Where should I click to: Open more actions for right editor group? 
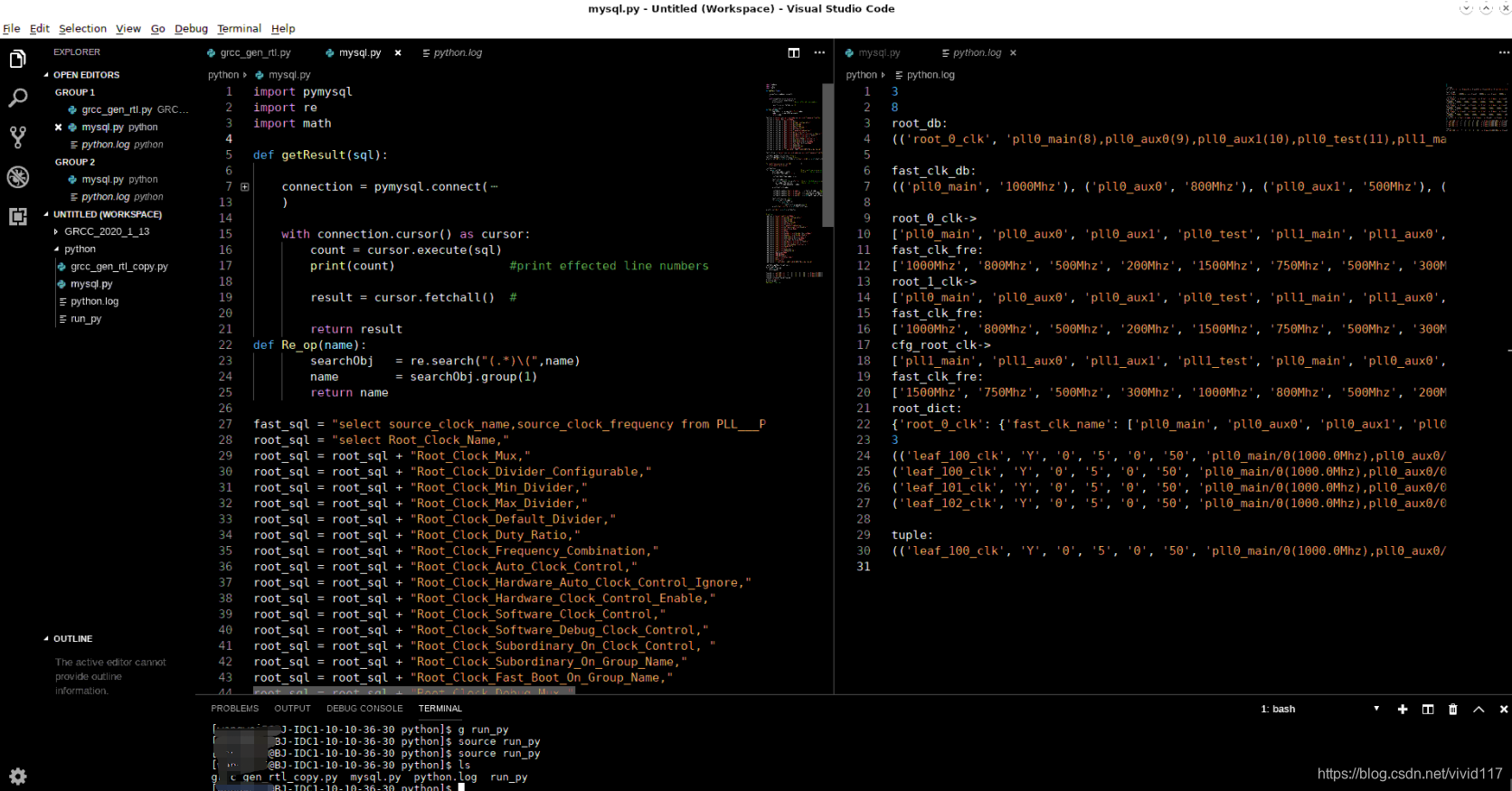(x=1504, y=52)
